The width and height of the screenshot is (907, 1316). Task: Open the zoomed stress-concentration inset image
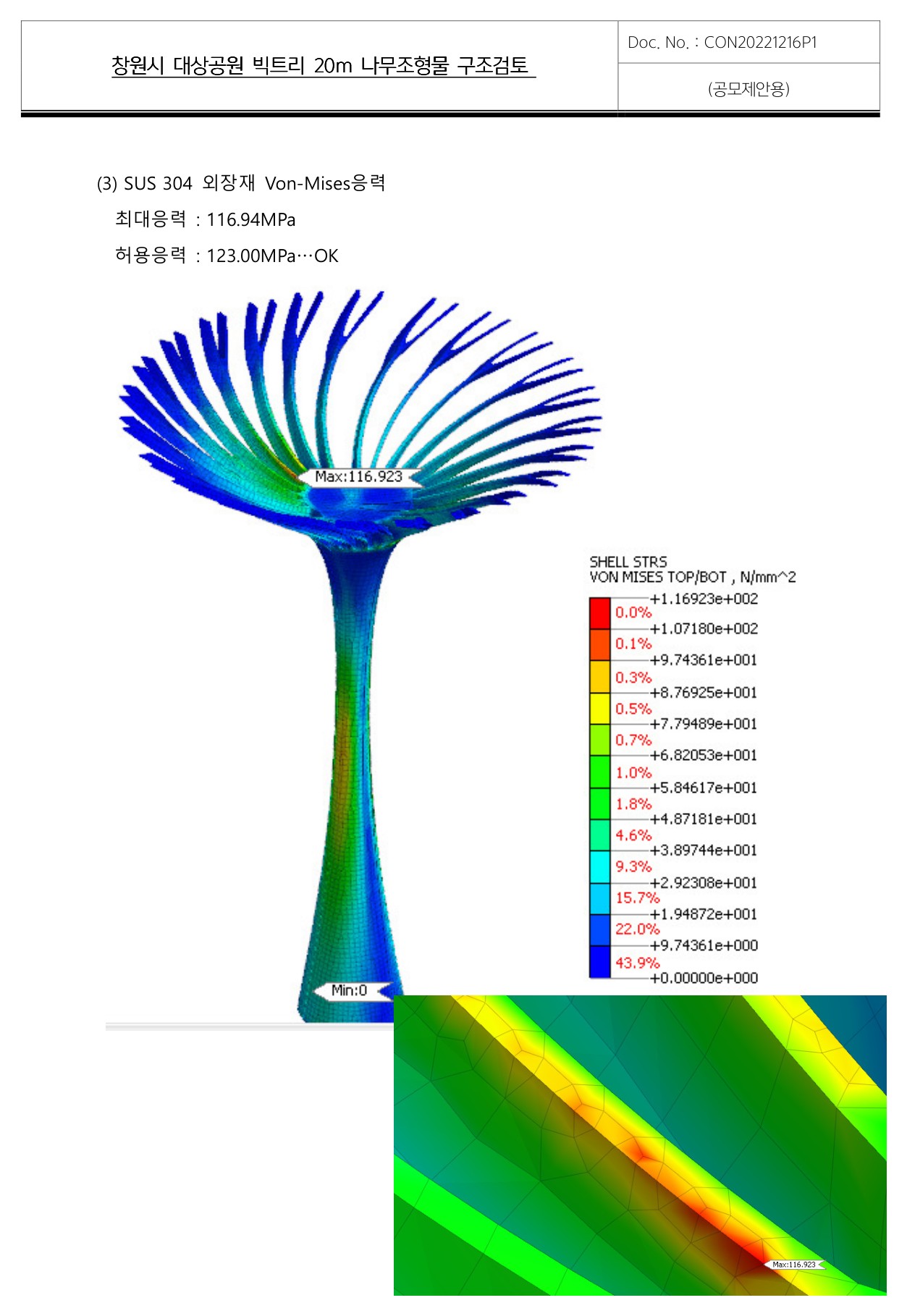click(640, 1145)
